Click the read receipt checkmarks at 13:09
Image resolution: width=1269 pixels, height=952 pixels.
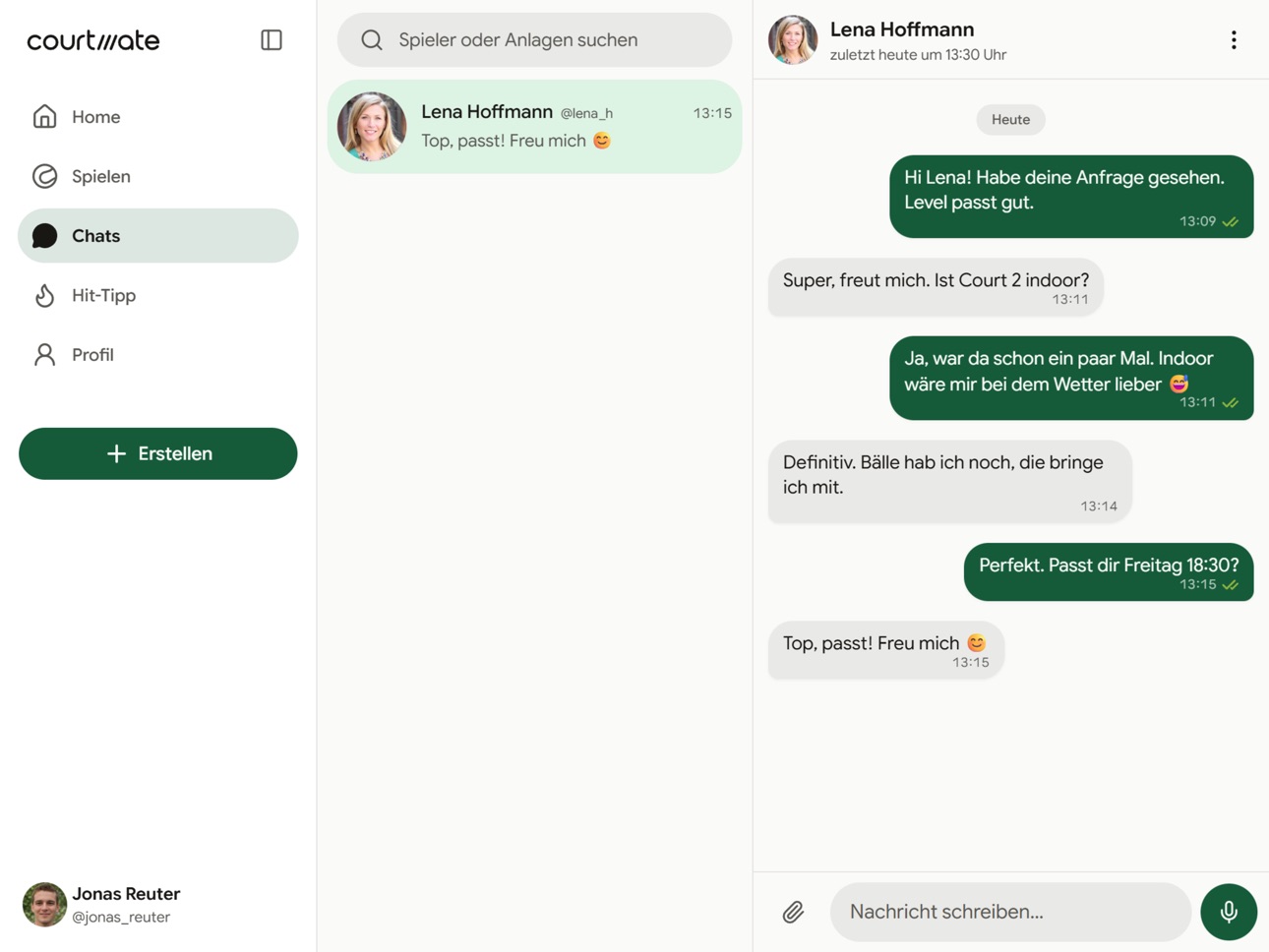click(1231, 222)
